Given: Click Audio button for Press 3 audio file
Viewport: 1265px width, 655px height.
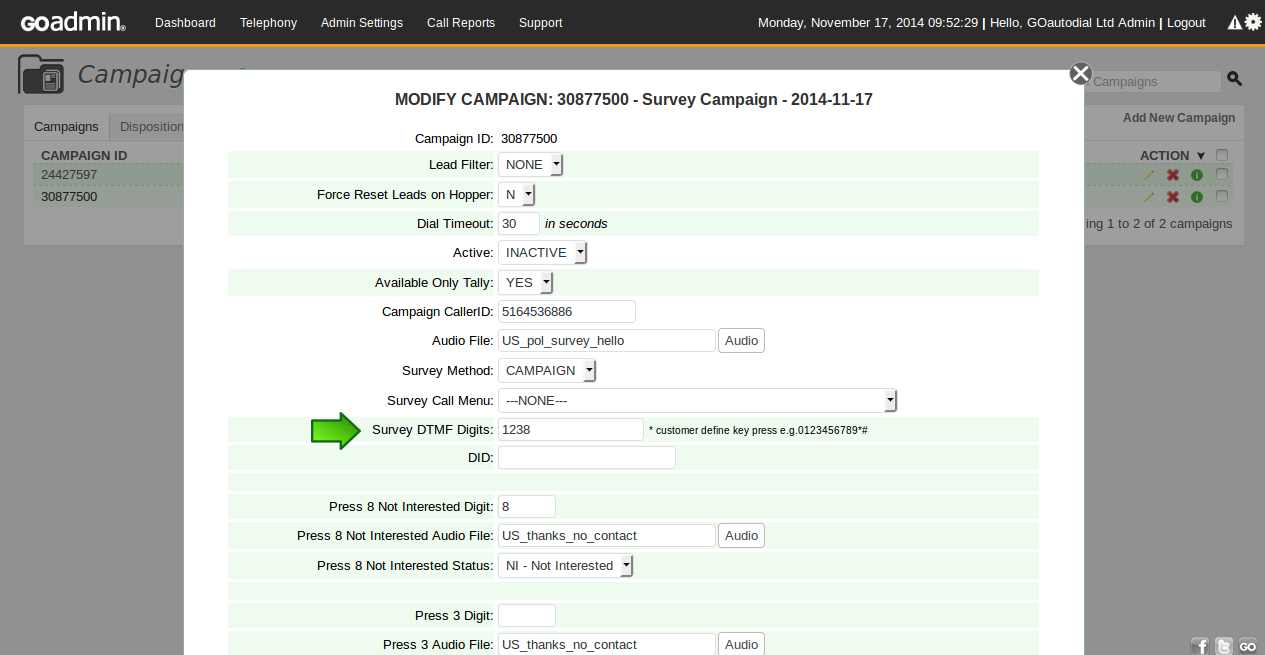Looking at the screenshot, I should click(741, 644).
